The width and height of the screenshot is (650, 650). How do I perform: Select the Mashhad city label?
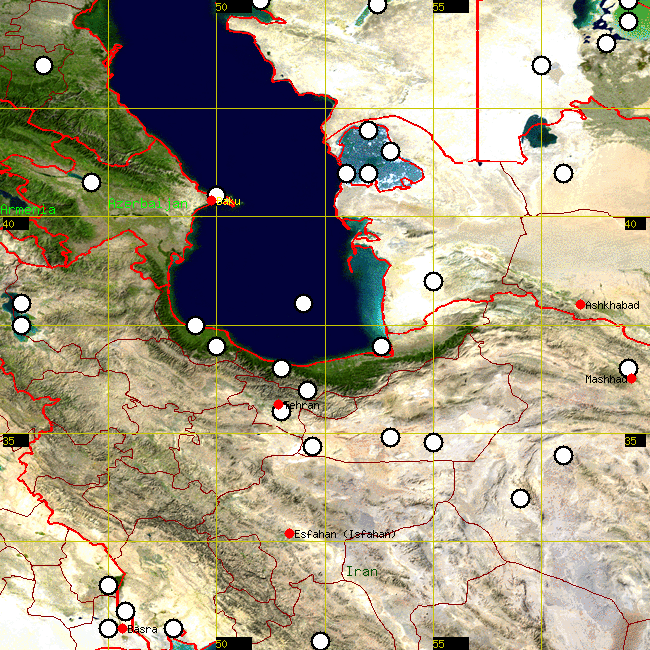(x=606, y=379)
